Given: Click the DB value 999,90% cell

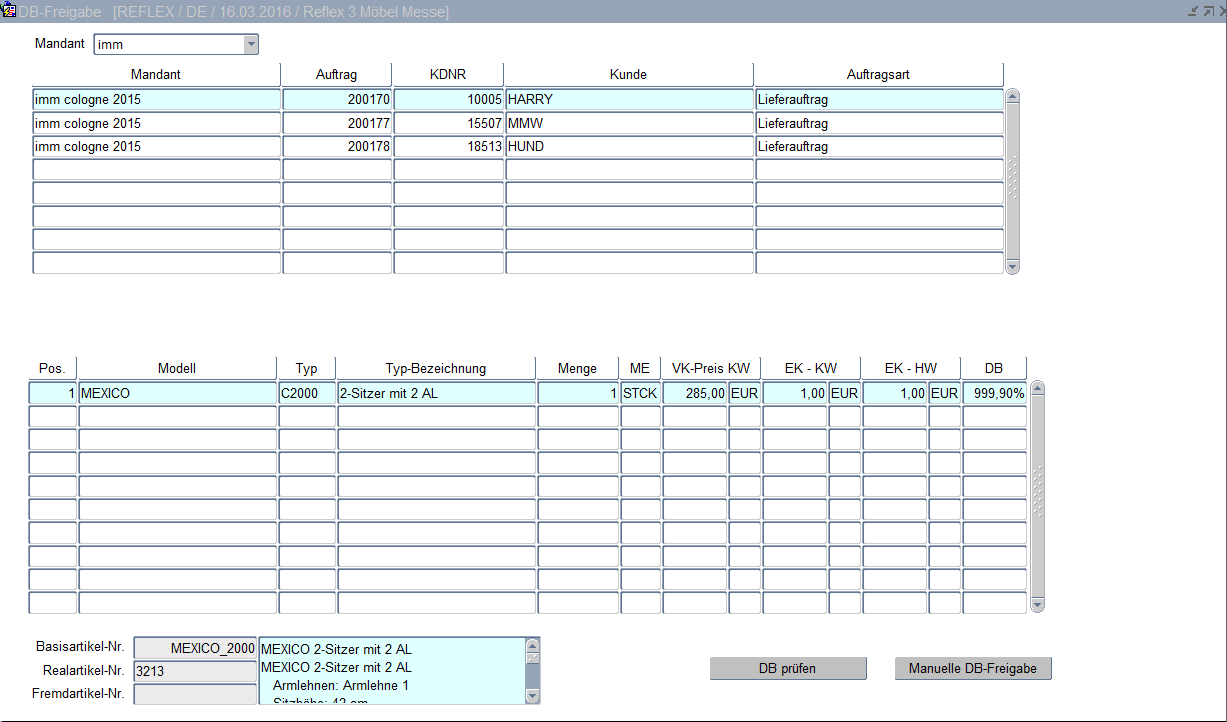Looking at the screenshot, I should [x=994, y=394].
